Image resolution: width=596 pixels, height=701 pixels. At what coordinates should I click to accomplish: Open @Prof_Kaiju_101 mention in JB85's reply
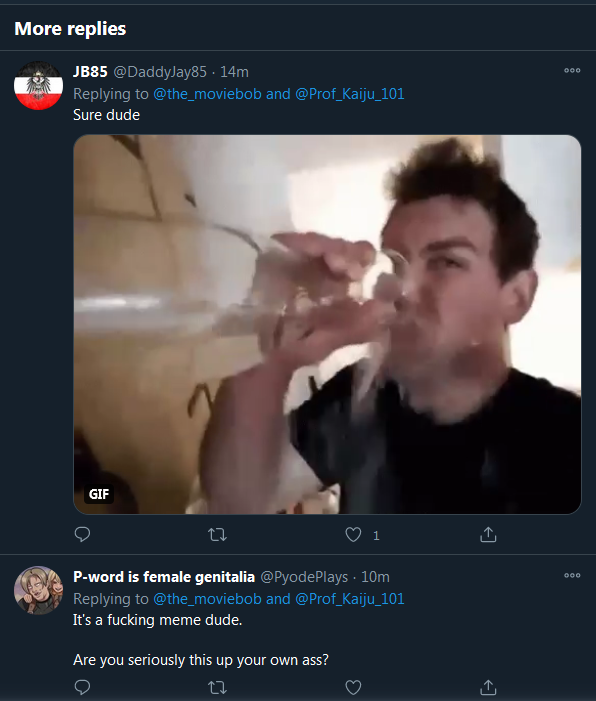point(350,94)
